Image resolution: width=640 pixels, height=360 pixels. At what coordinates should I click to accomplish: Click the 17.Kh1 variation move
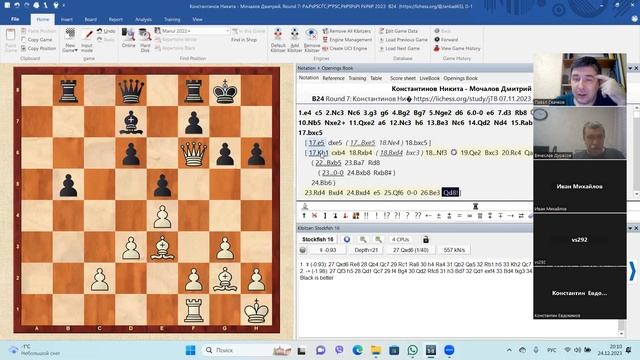click(318, 153)
